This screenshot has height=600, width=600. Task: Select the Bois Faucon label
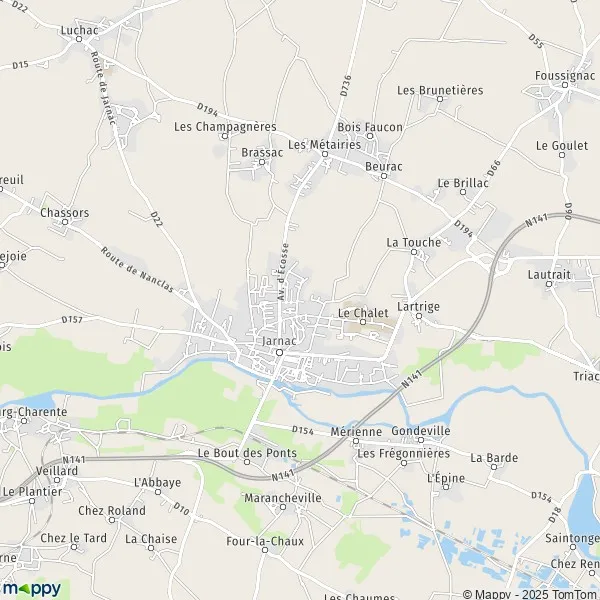tap(370, 127)
